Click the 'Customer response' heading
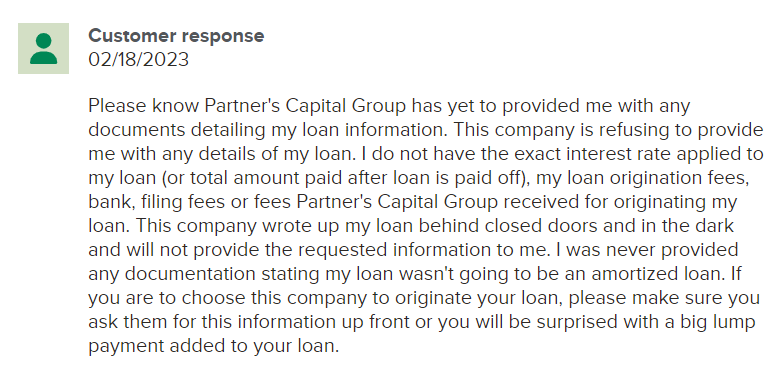Screen dimensions: 777x374 pyautogui.click(x=176, y=36)
